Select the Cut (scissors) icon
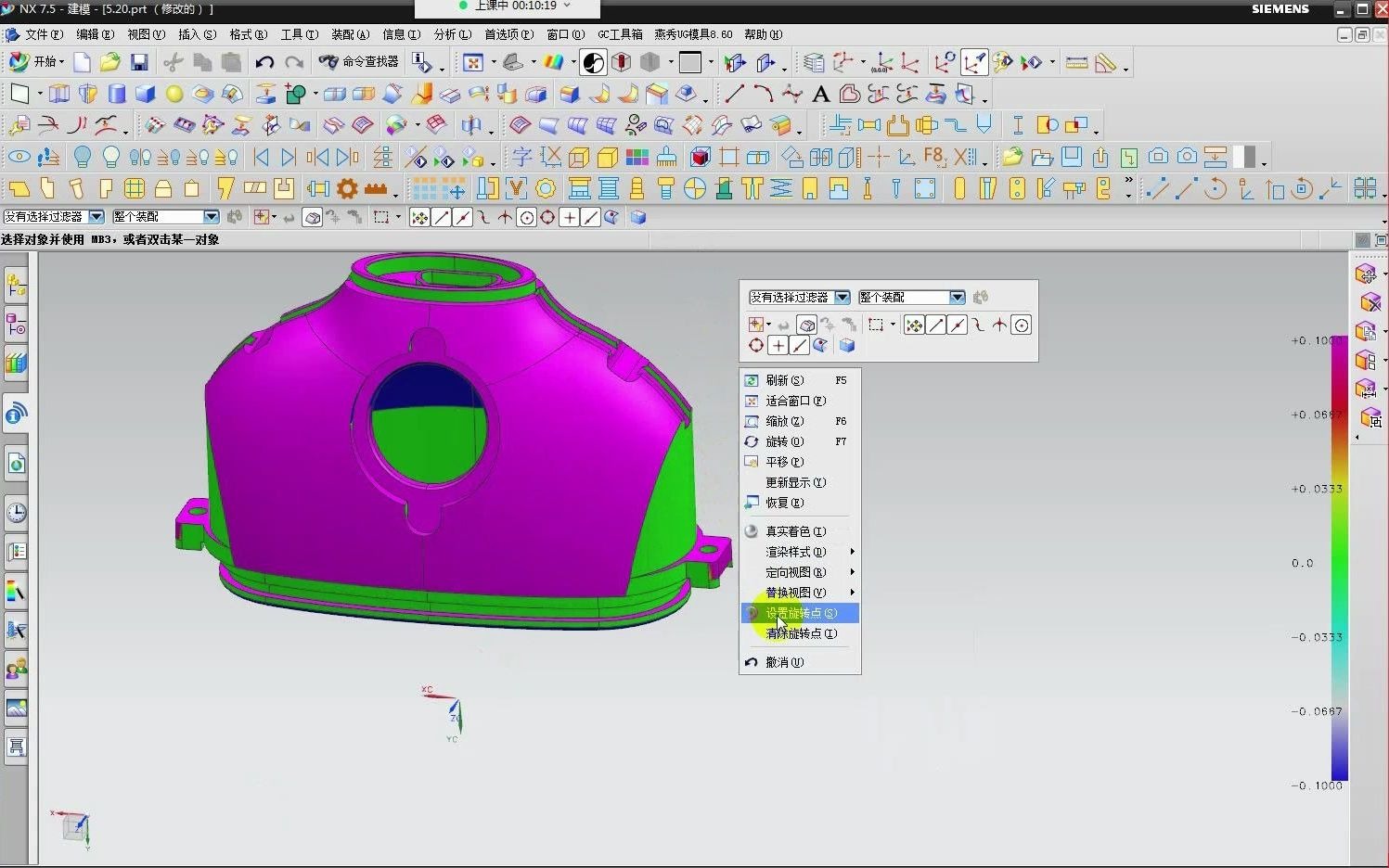The height and width of the screenshot is (868, 1389). pyautogui.click(x=172, y=62)
